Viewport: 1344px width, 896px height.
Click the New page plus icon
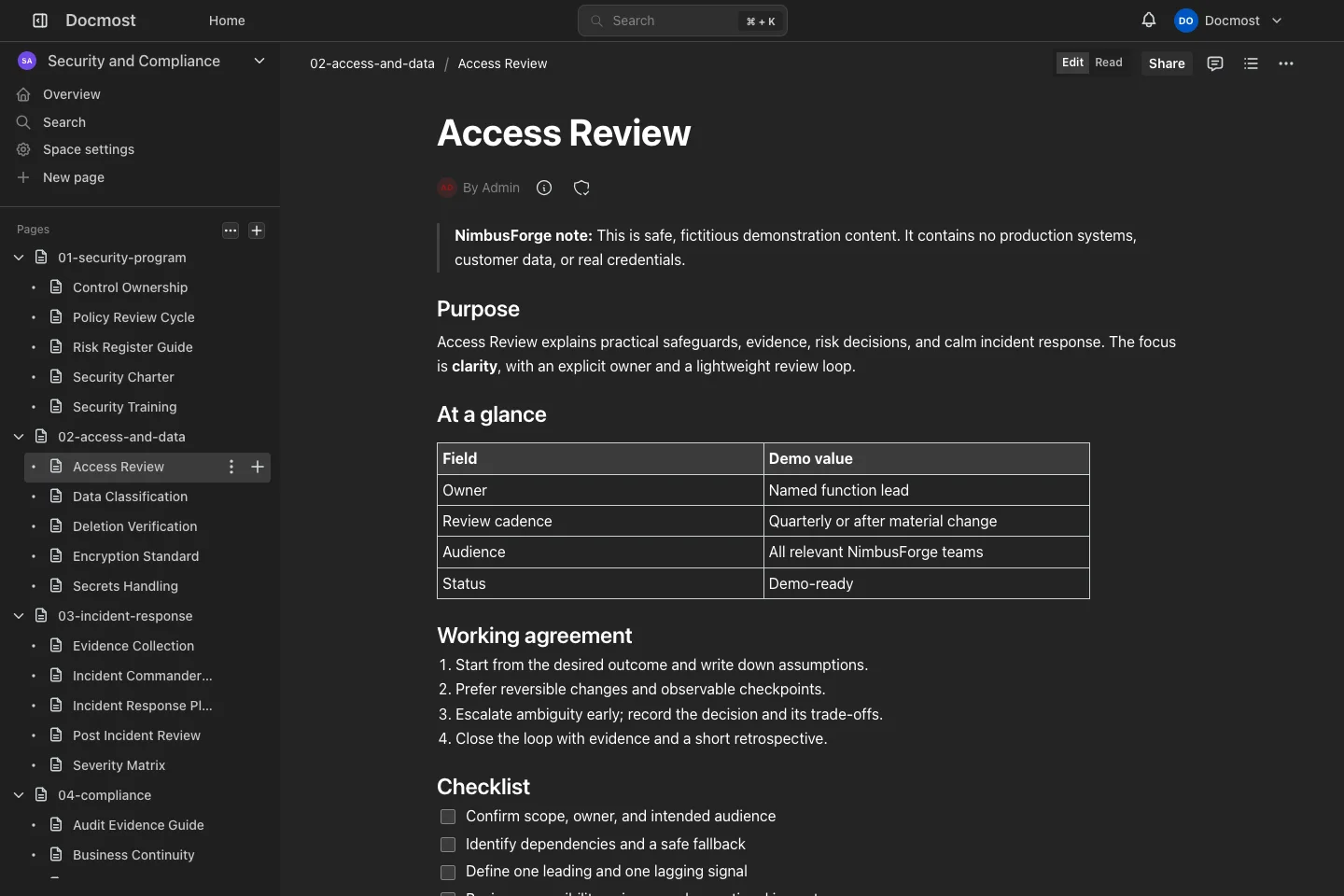(x=23, y=177)
